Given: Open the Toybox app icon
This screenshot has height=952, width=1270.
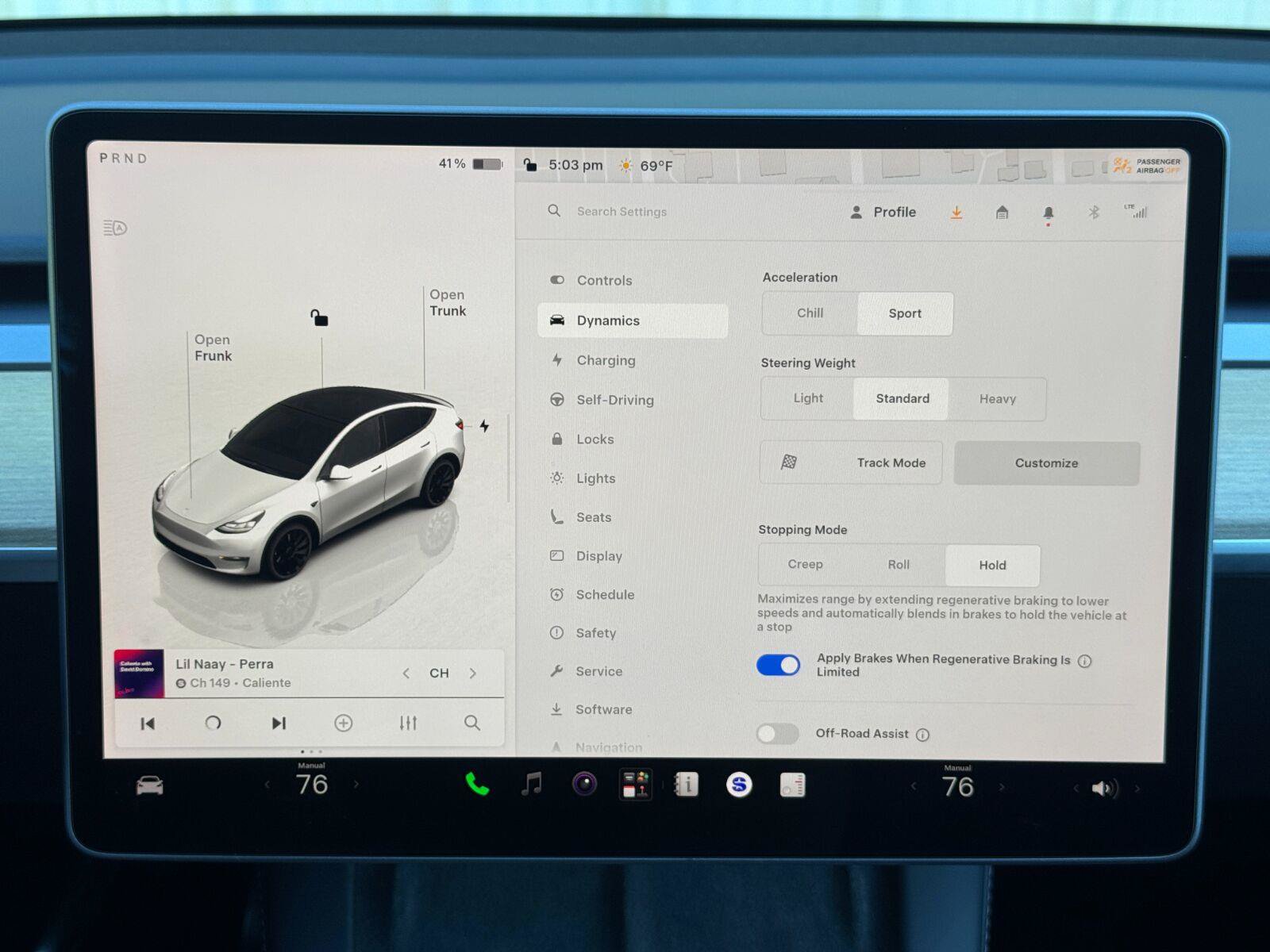Looking at the screenshot, I should coord(635,785).
